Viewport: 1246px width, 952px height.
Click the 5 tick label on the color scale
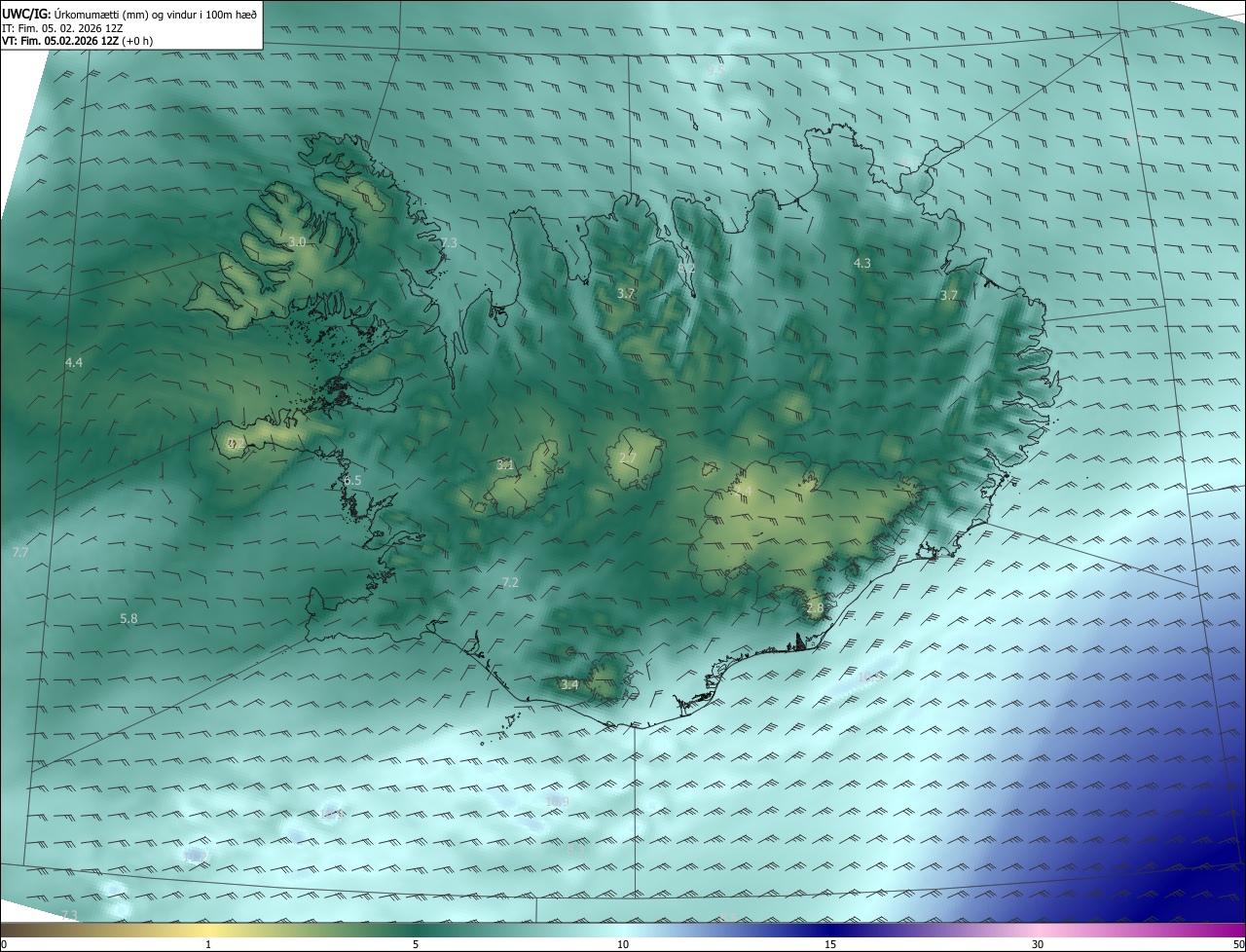[x=416, y=944]
